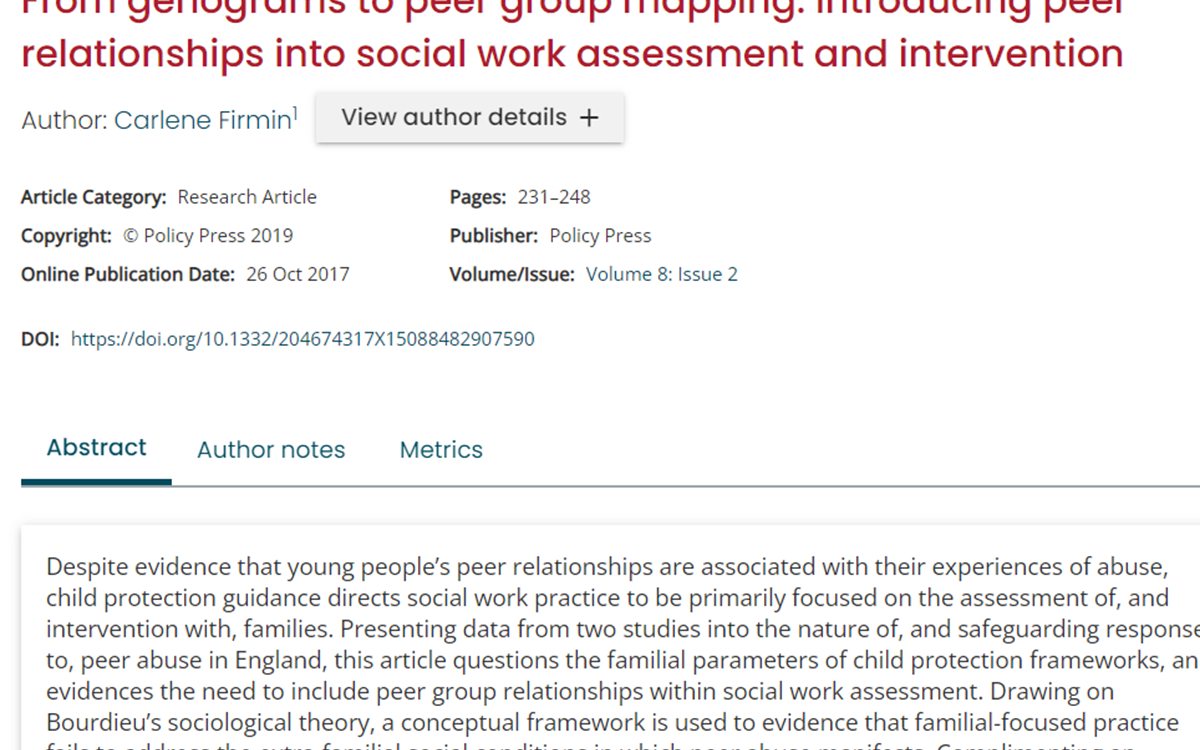Click the red article title heading

tap(572, 52)
